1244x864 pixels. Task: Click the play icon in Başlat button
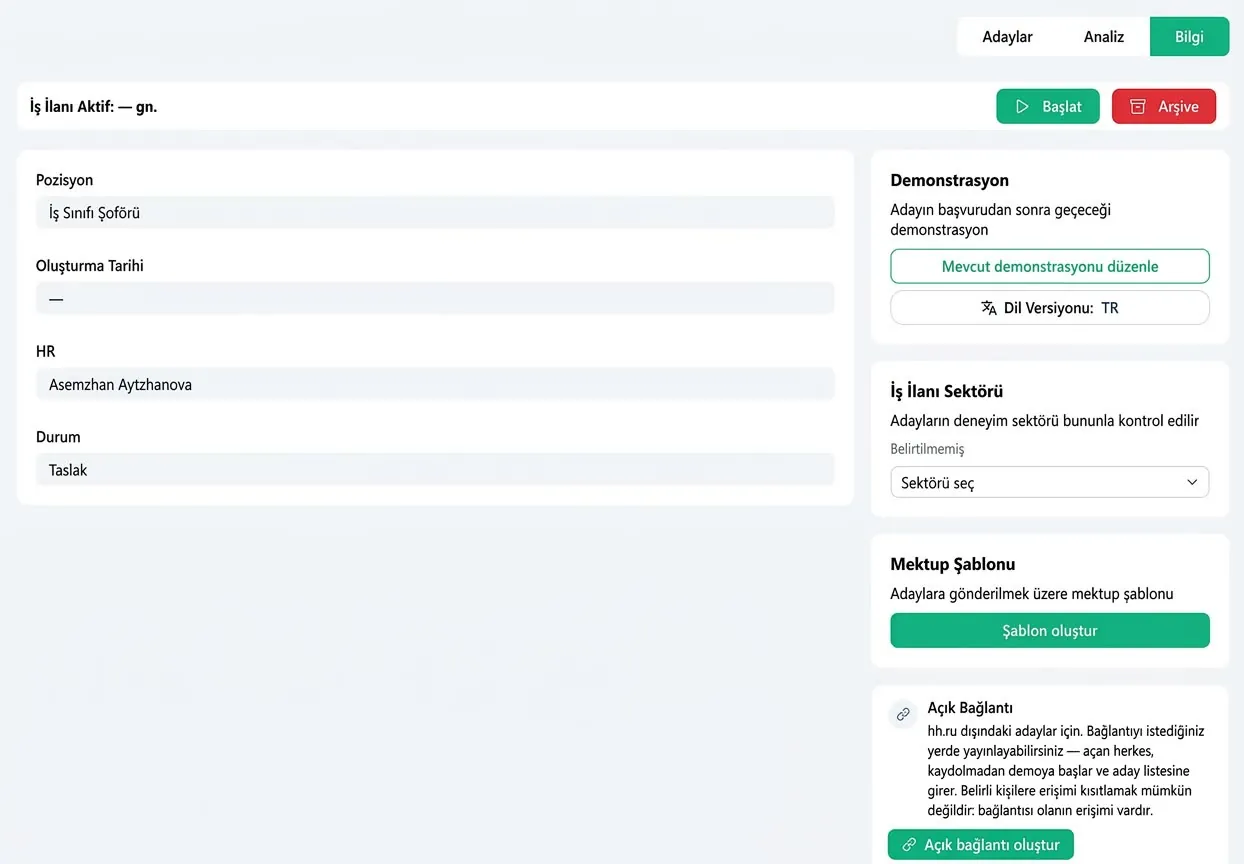tap(1022, 107)
